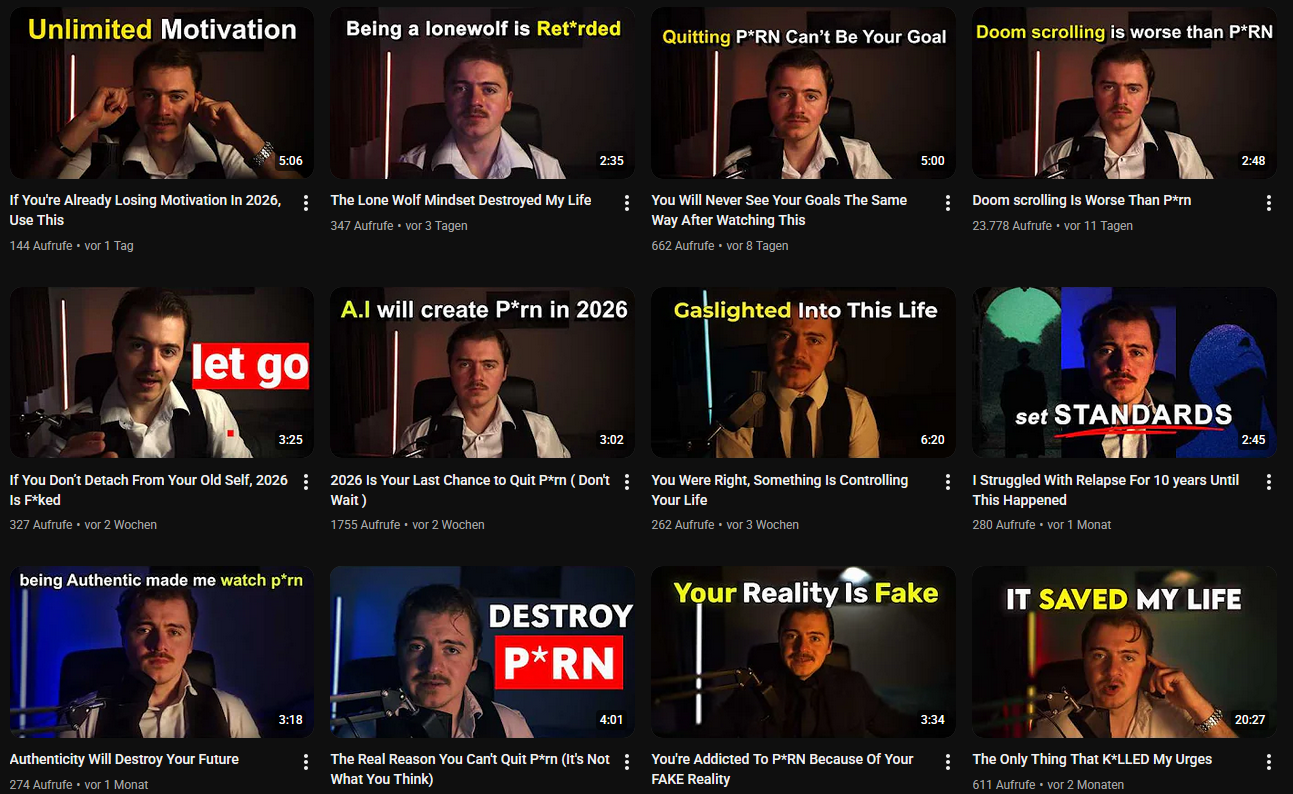Open 'Authenticity Will Destroy Your Future' title link
This screenshot has width=1293, height=794.
(x=124, y=759)
